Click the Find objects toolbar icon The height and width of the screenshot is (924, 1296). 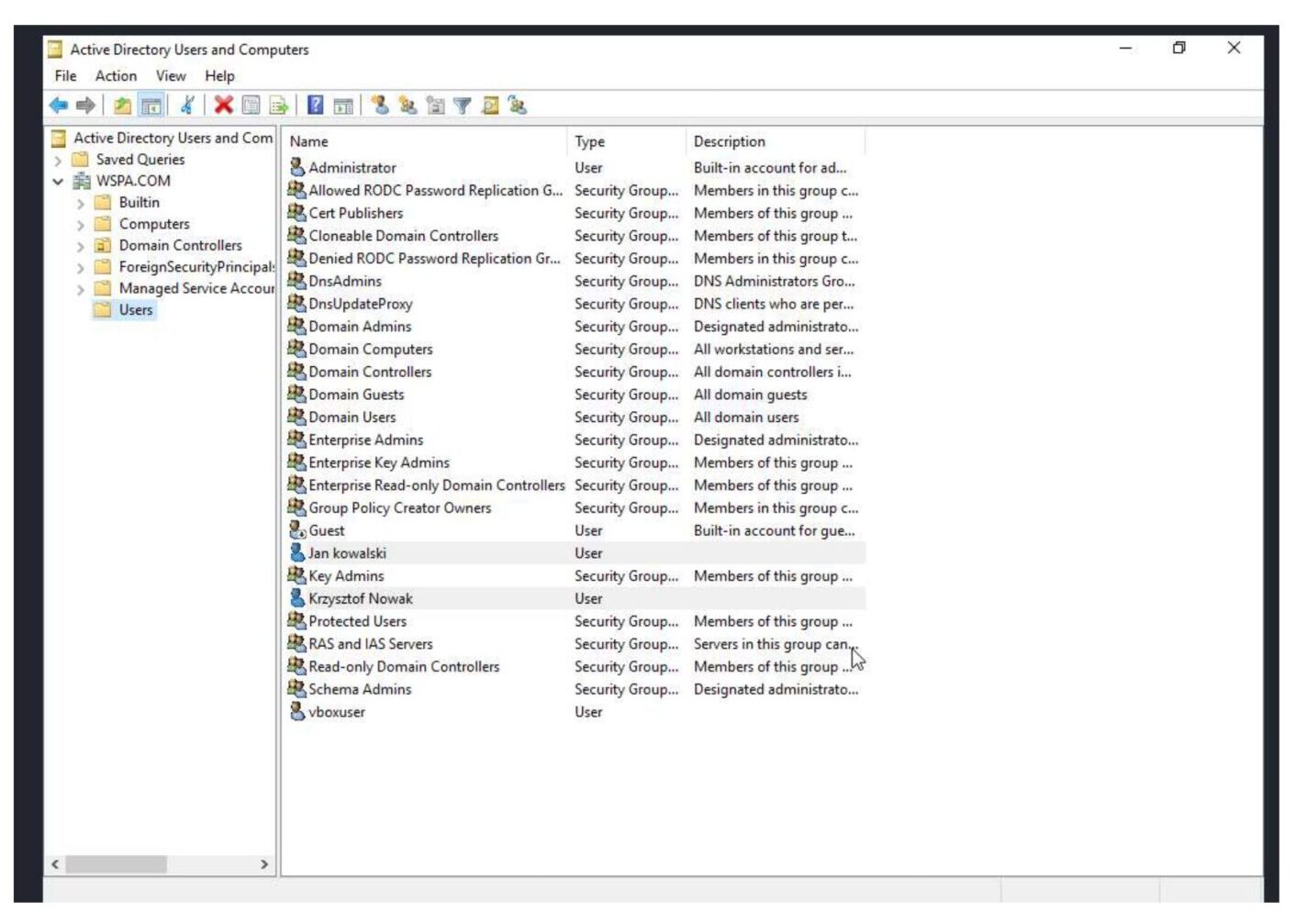(x=490, y=106)
